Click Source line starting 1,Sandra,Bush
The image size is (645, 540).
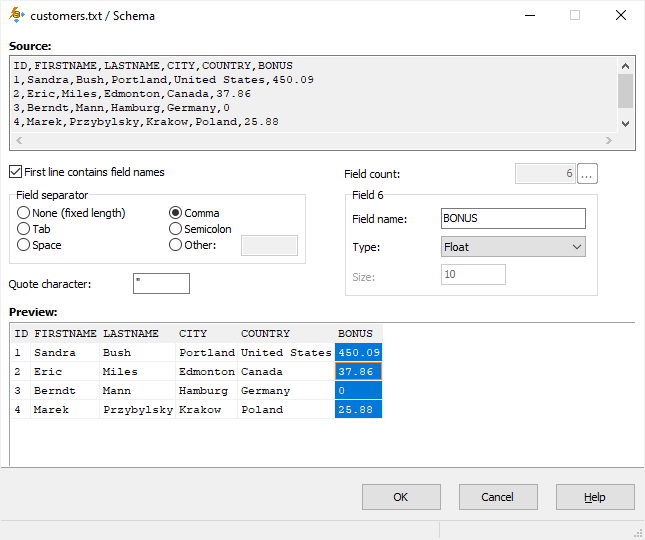(163, 79)
